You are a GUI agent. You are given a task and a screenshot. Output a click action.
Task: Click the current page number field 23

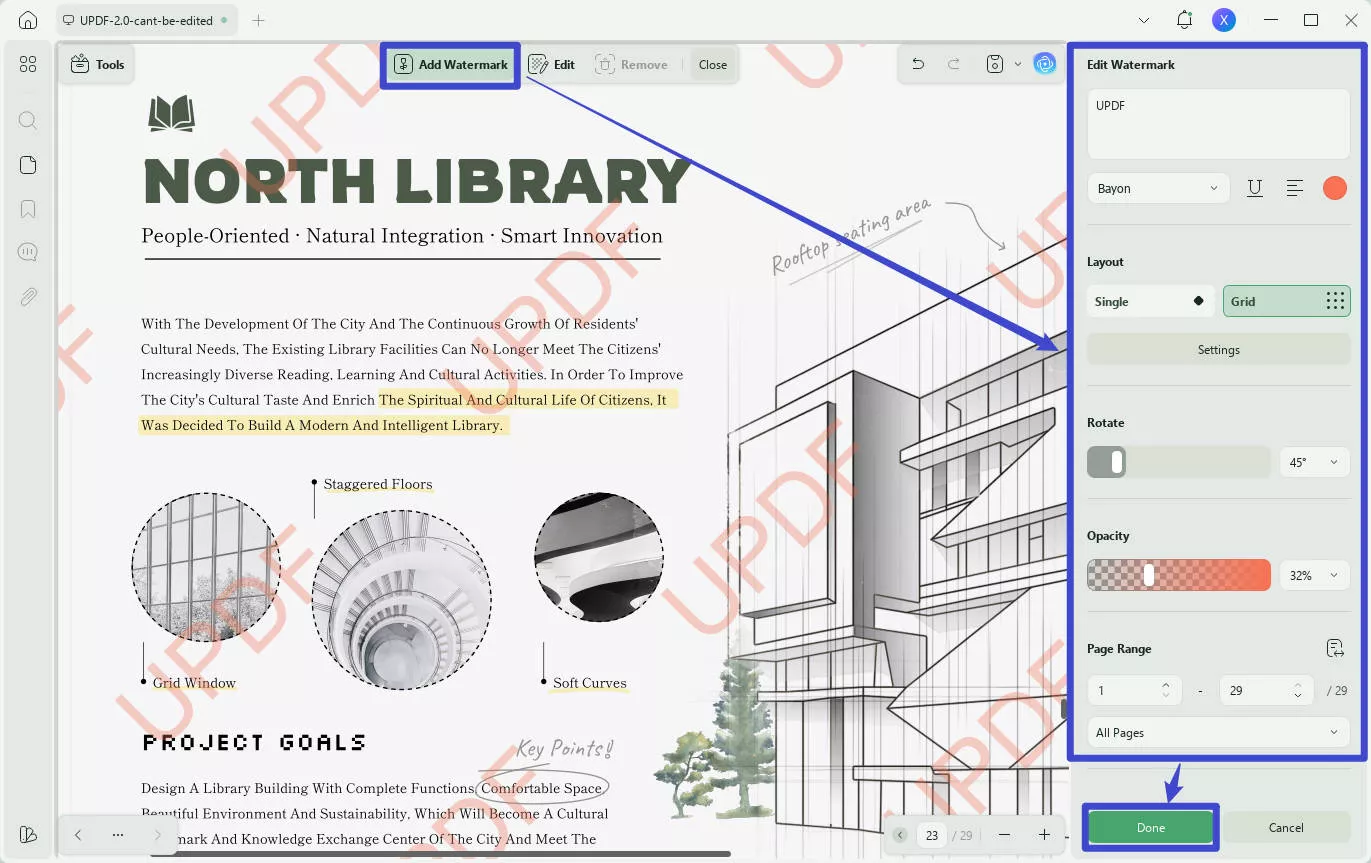click(x=932, y=835)
